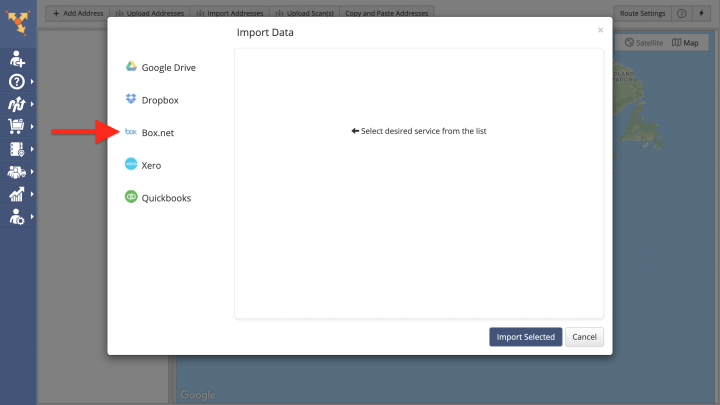720x405 pixels.
Task: Click Import Addresses in the toolbar
Action: tap(230, 13)
